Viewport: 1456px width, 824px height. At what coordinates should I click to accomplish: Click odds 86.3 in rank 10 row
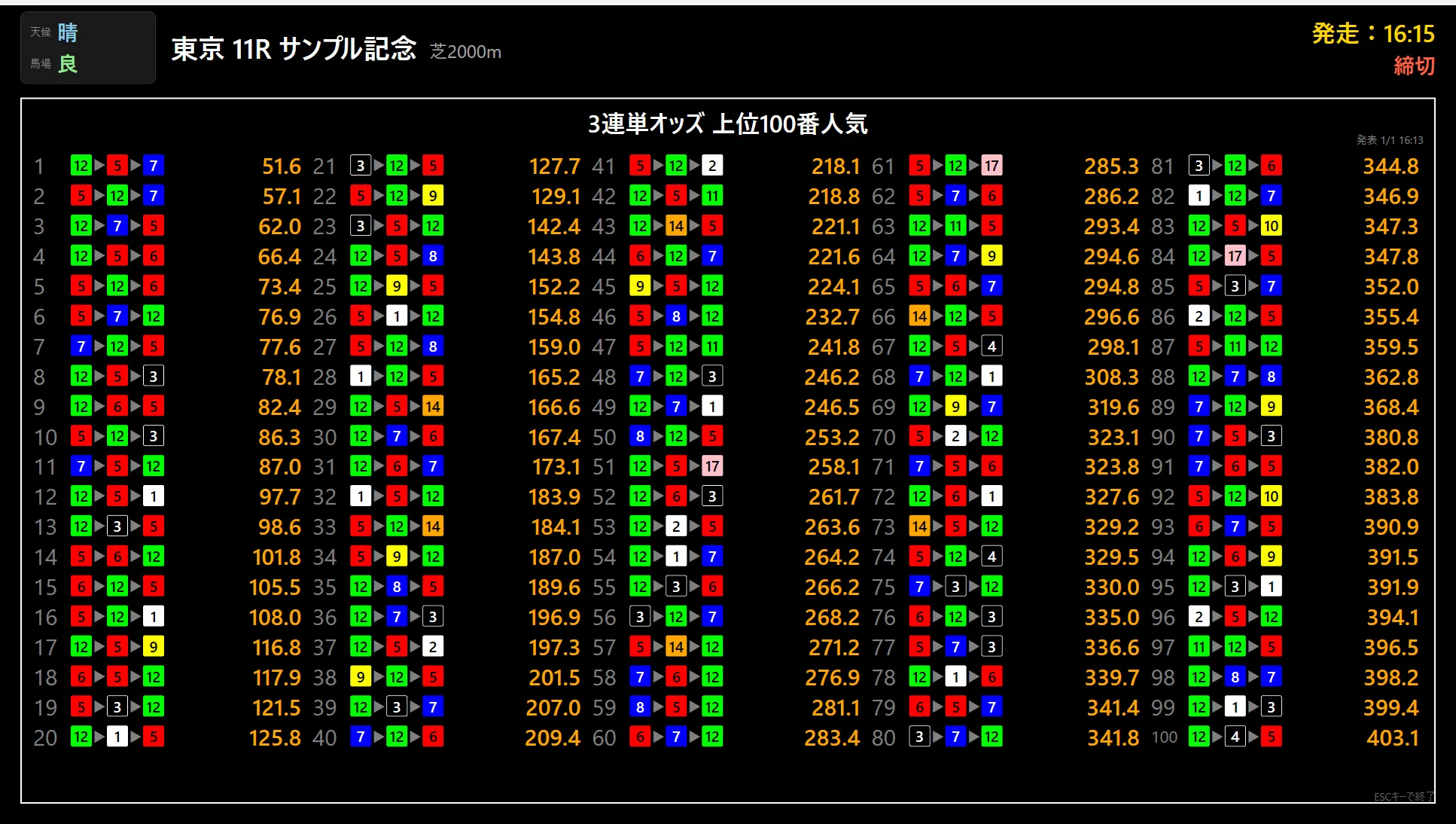[279, 437]
